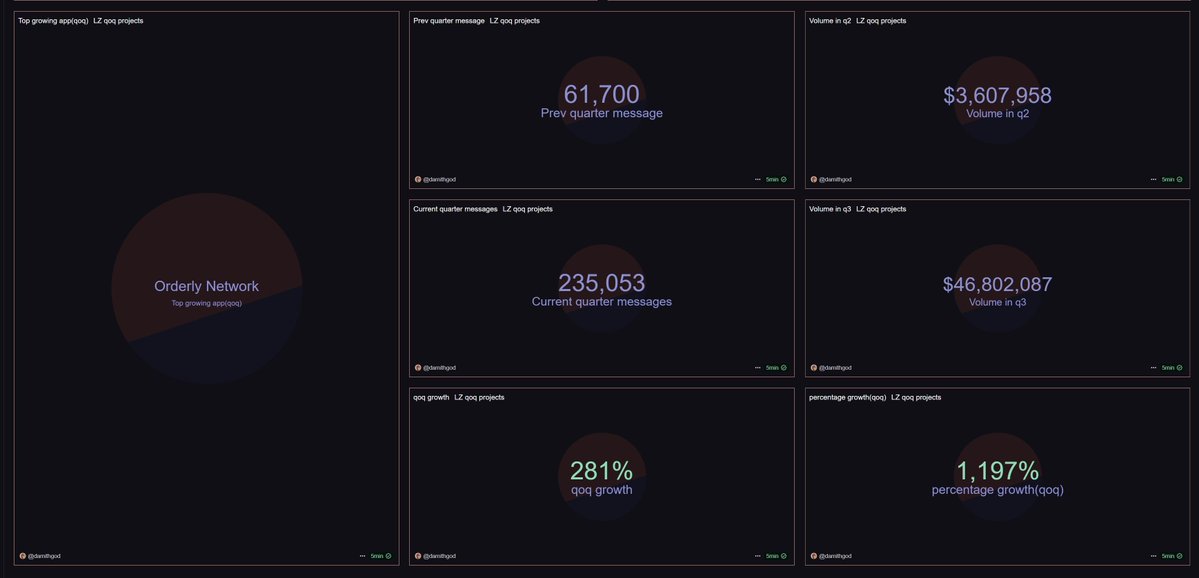Viewport: 1199px width, 578px height.
Task: Open @damithgod profile from Prev quarter message panel
Action: [440, 180]
